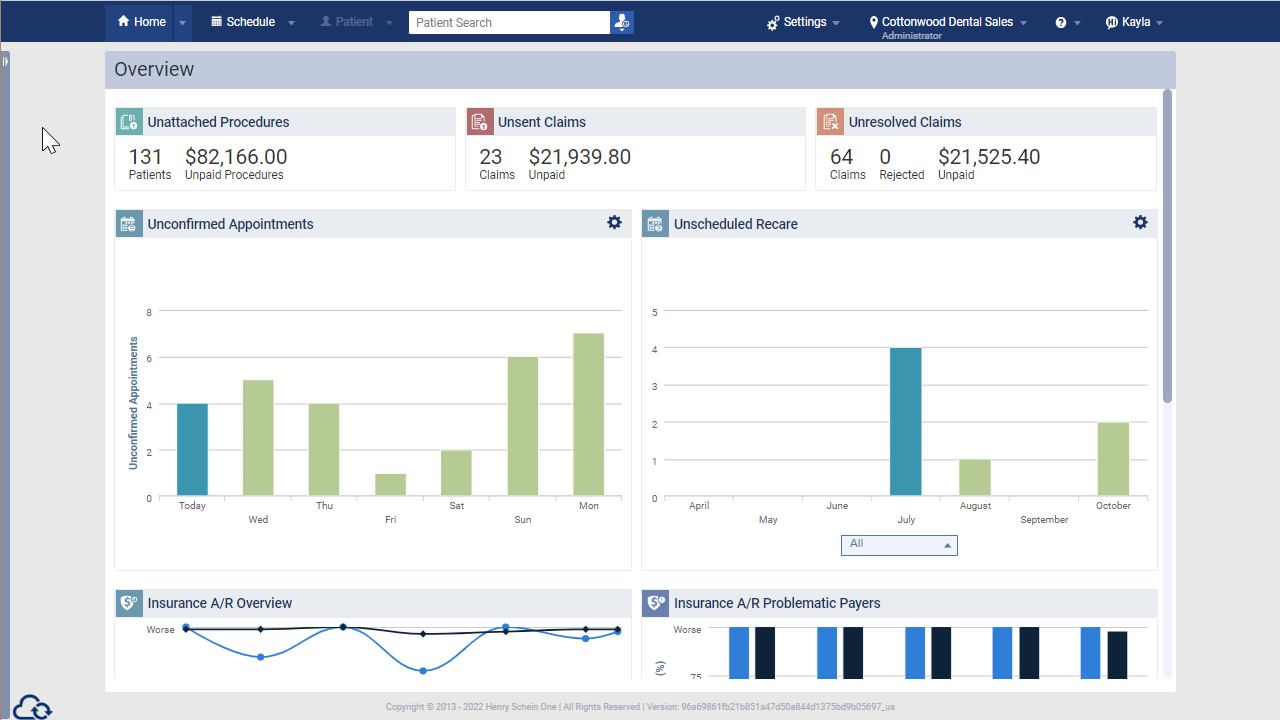Open the Schedule menu
This screenshot has width=1280, height=720.
pos(252,22)
